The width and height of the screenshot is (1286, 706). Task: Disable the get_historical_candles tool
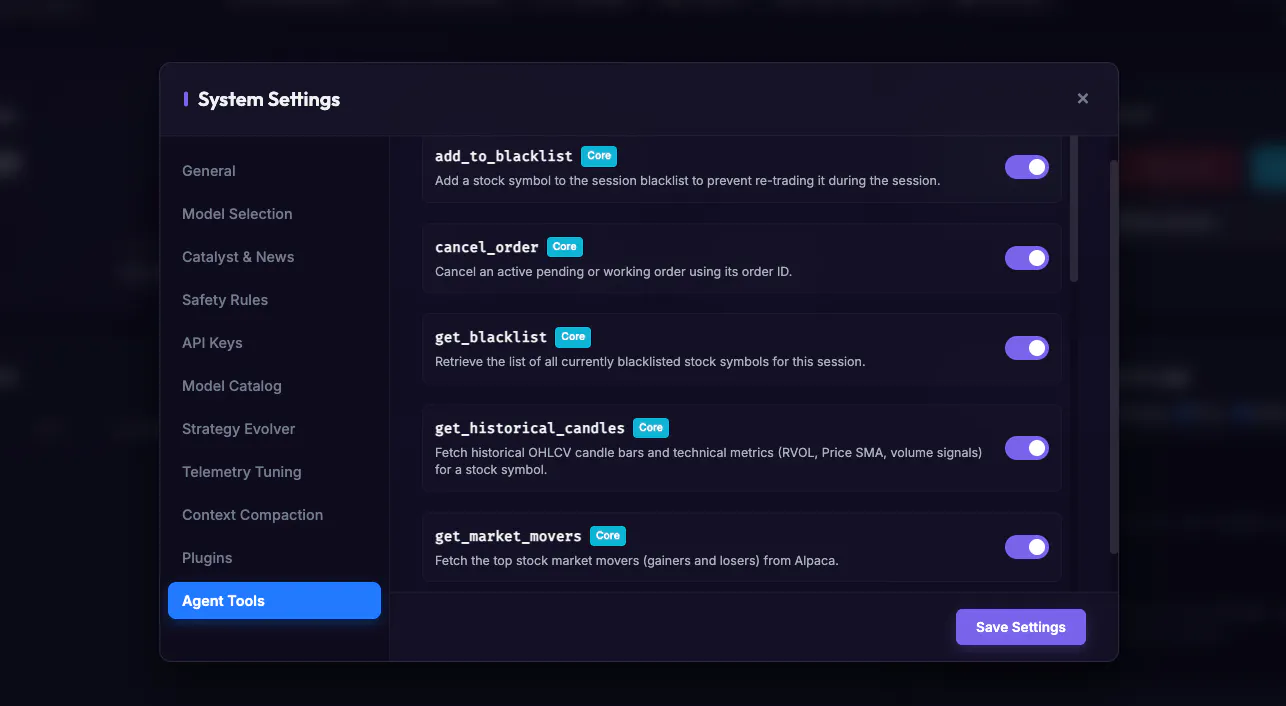[x=1027, y=448]
